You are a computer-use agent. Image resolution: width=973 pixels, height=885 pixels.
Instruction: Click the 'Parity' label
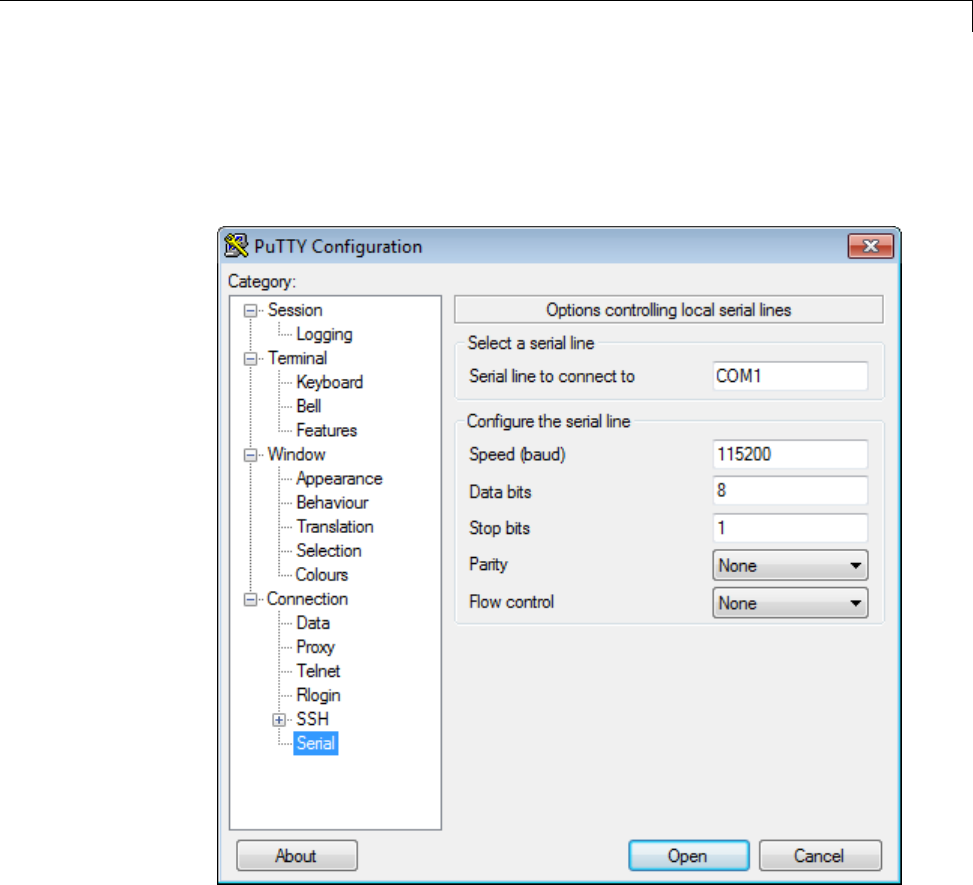pos(488,565)
